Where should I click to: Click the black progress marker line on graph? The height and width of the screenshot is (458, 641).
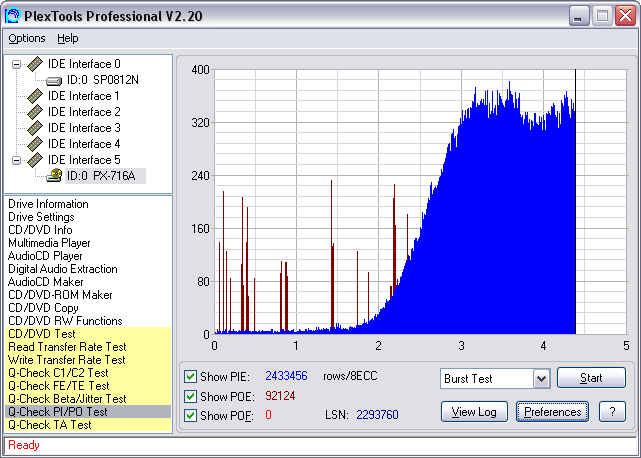[x=576, y=202]
